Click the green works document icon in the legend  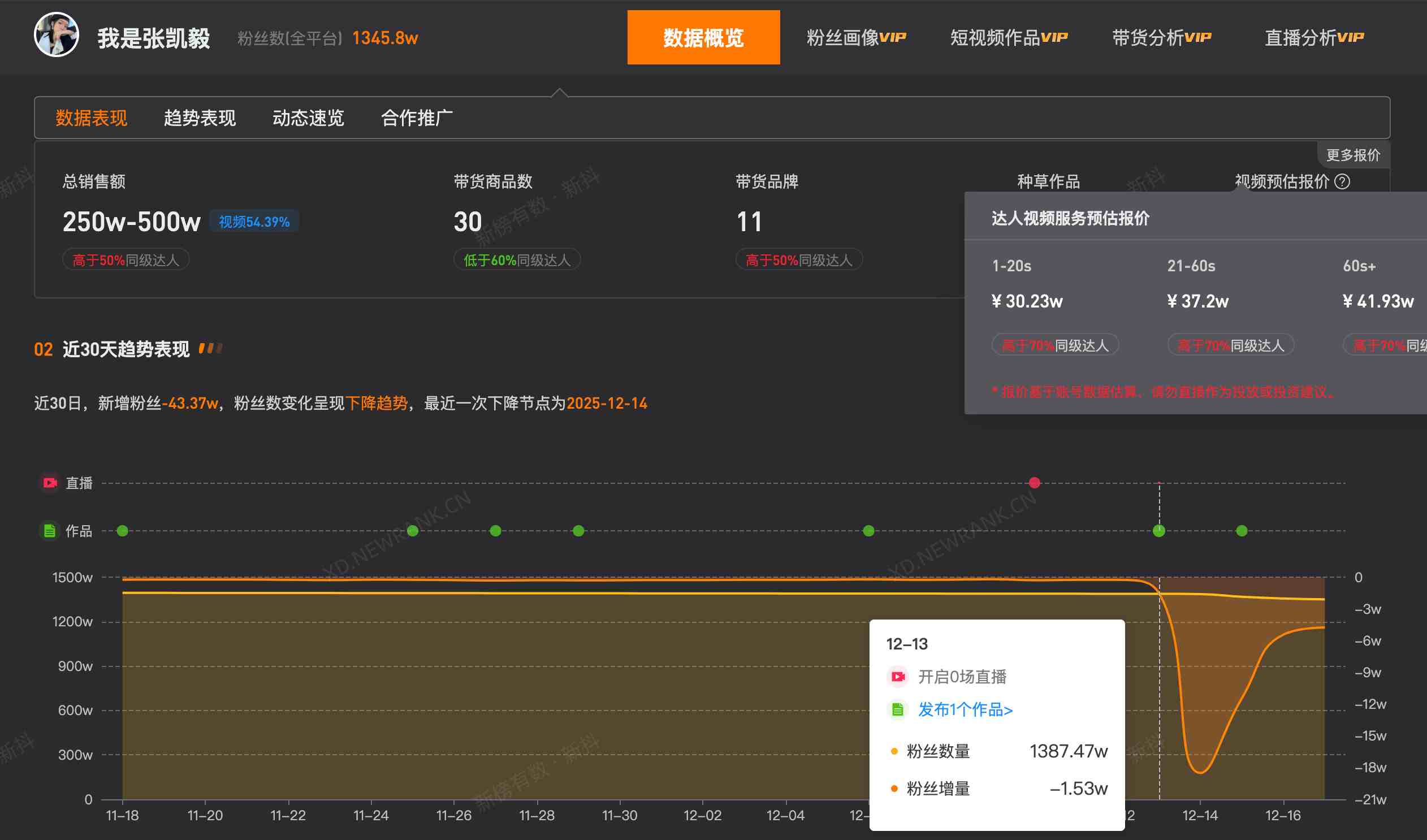coord(50,530)
